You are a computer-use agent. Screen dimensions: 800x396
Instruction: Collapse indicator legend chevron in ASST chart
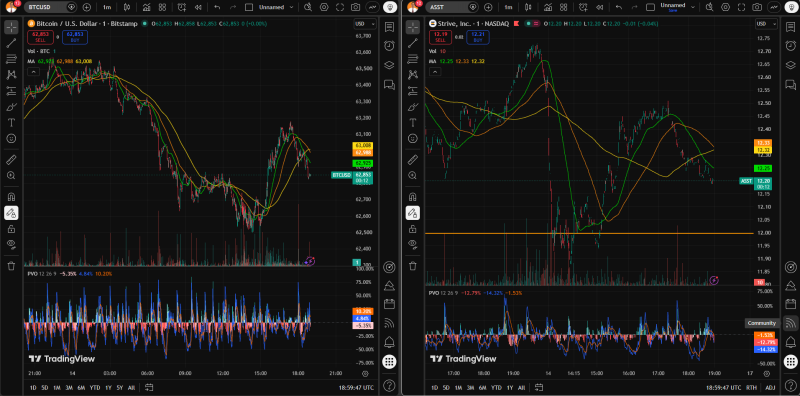click(x=434, y=72)
